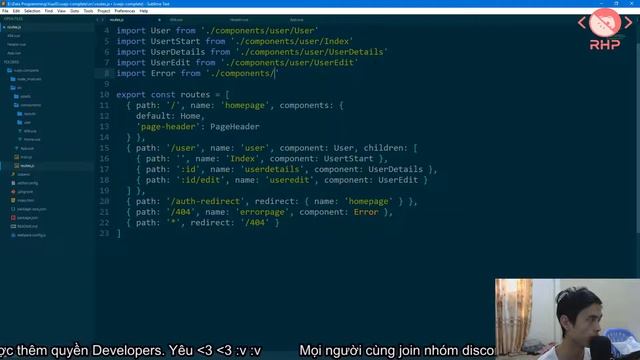640x360 pixels.
Task: Collapse the components folder
Action: pyautogui.click(x=16, y=105)
